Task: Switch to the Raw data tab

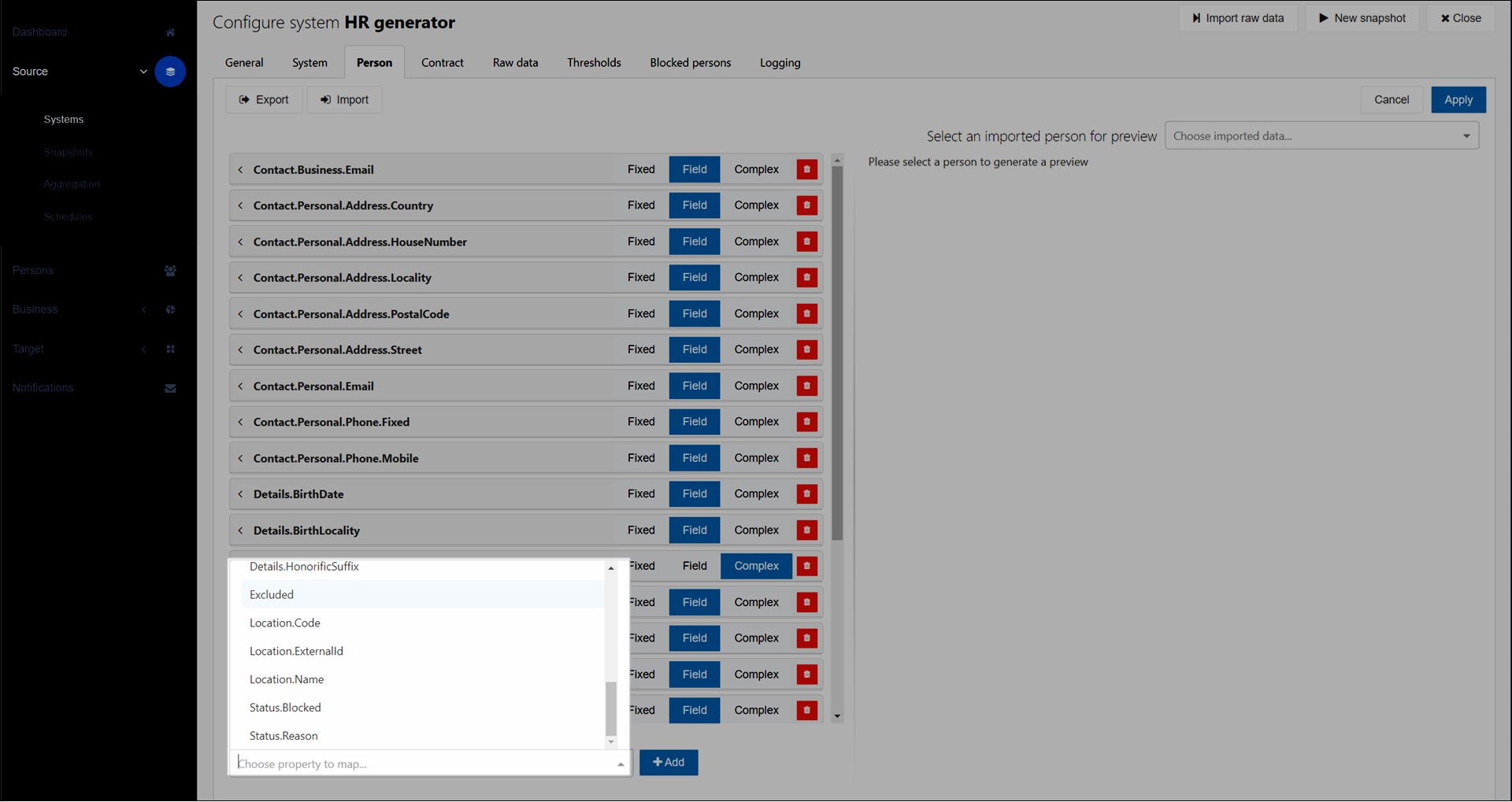Action: (516, 63)
